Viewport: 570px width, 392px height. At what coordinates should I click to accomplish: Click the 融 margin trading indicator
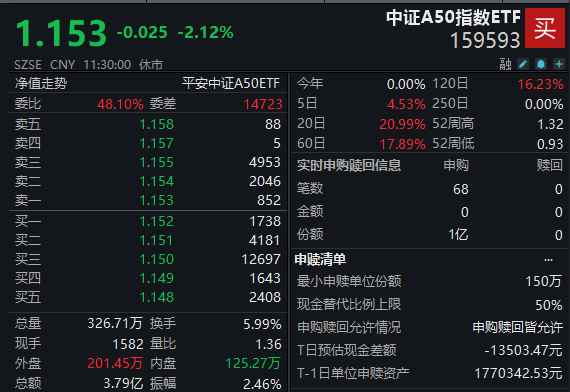point(506,64)
